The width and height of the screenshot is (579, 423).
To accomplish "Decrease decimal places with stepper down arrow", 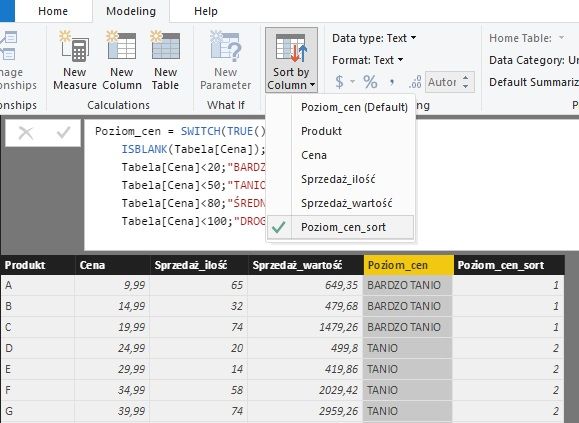I will [466, 86].
